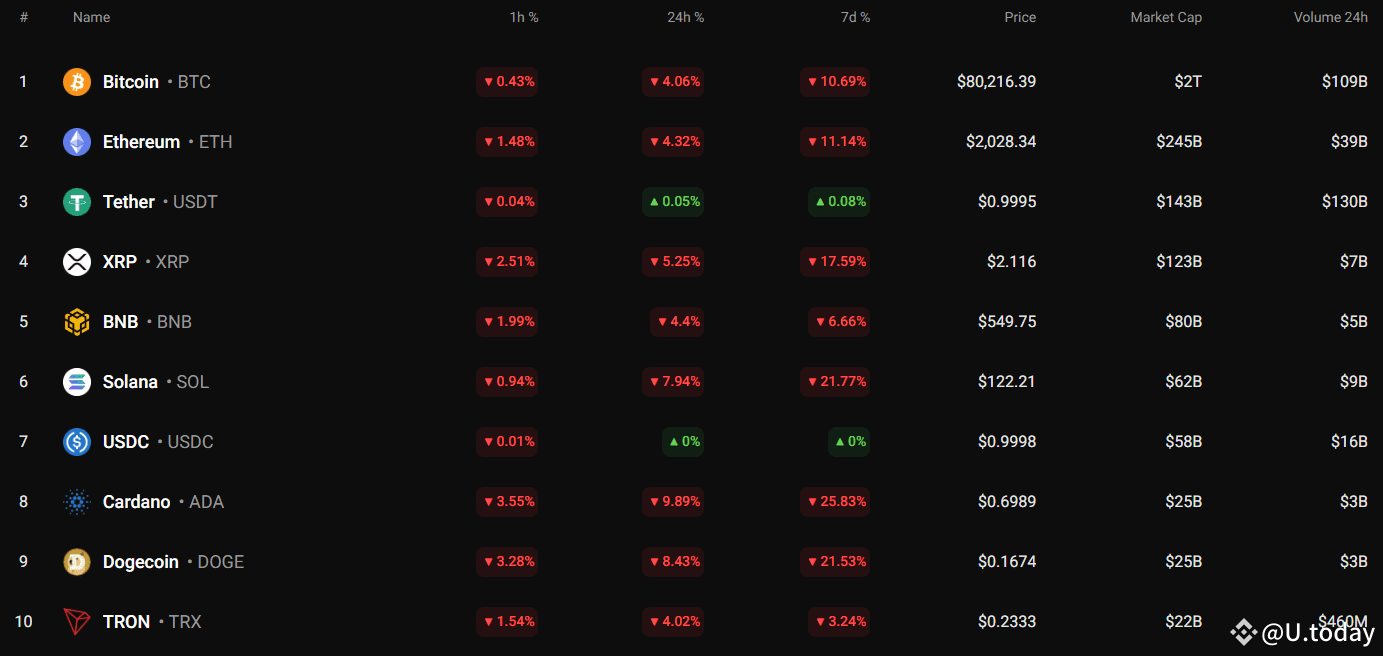Sort by the 24h % column header
The image size is (1383, 656).
[x=685, y=17]
